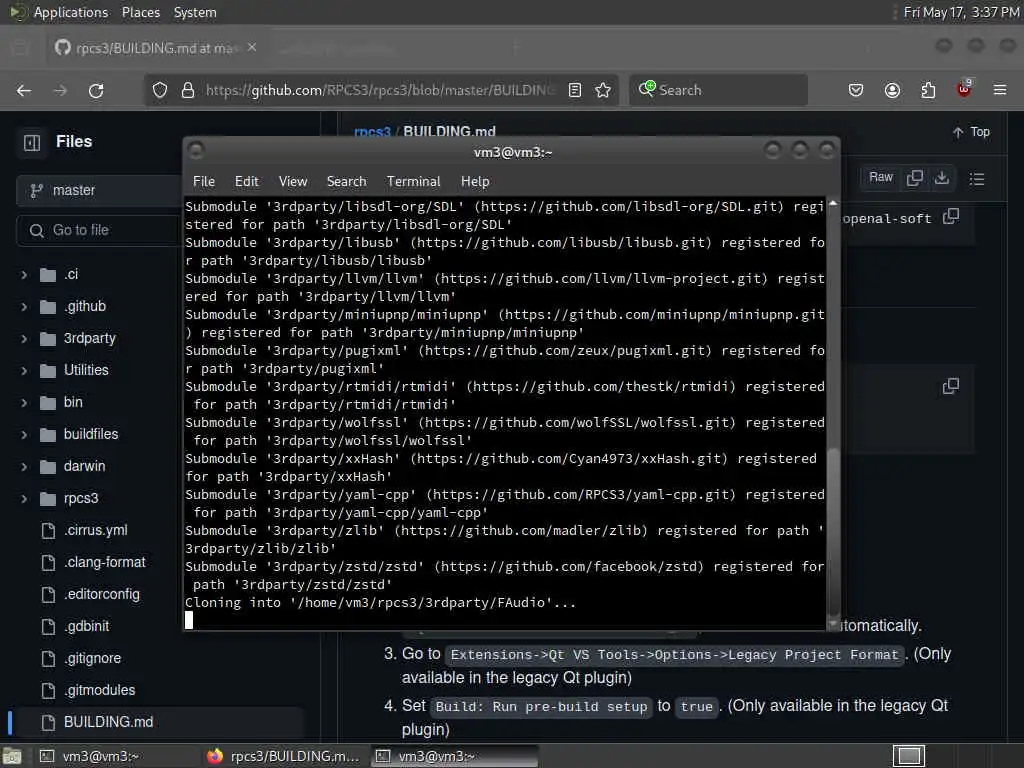This screenshot has width=1024, height=768.
Task: Open .gdbinit file
Action: click(86, 626)
